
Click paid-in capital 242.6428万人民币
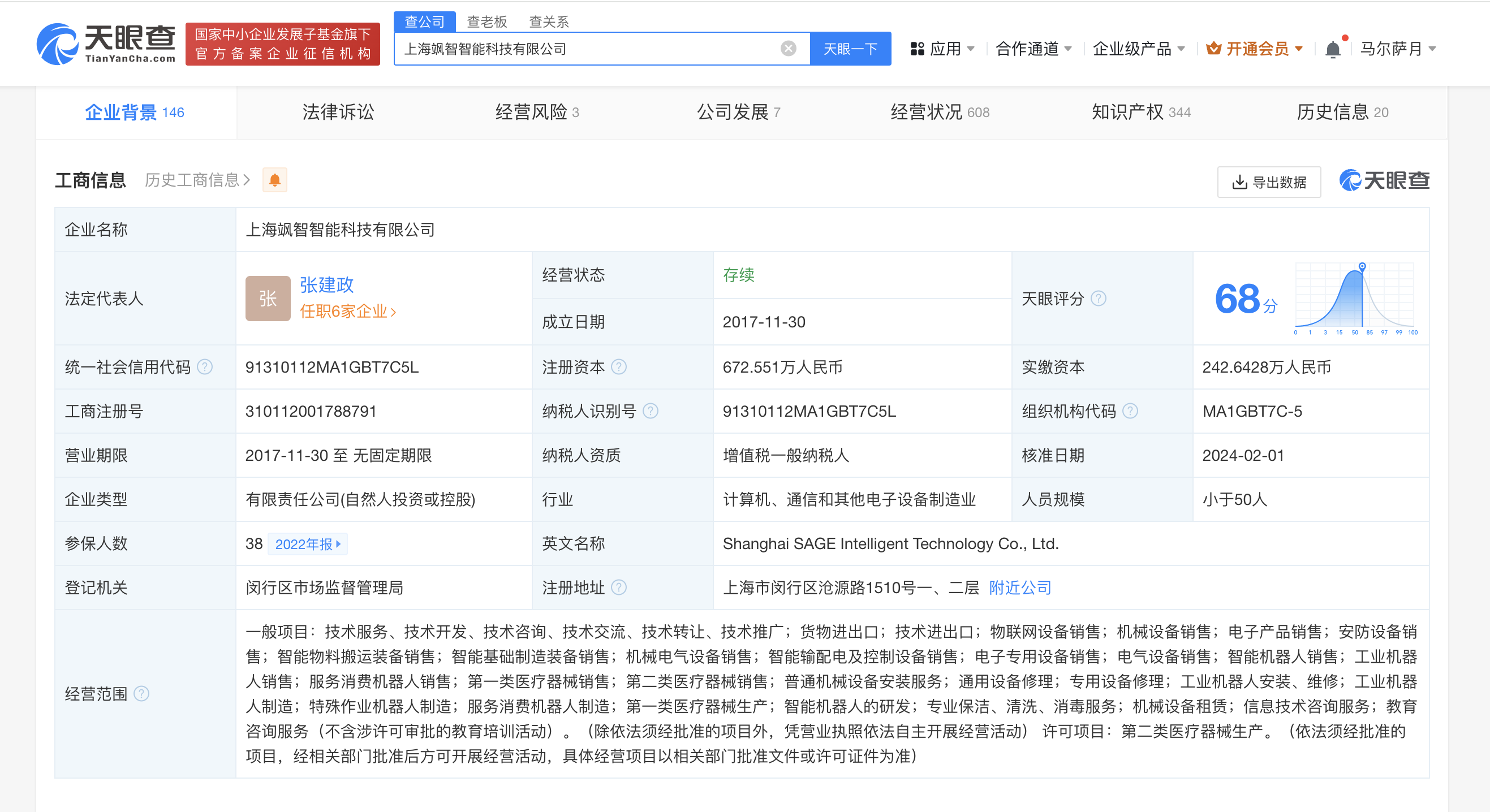click(x=1267, y=367)
